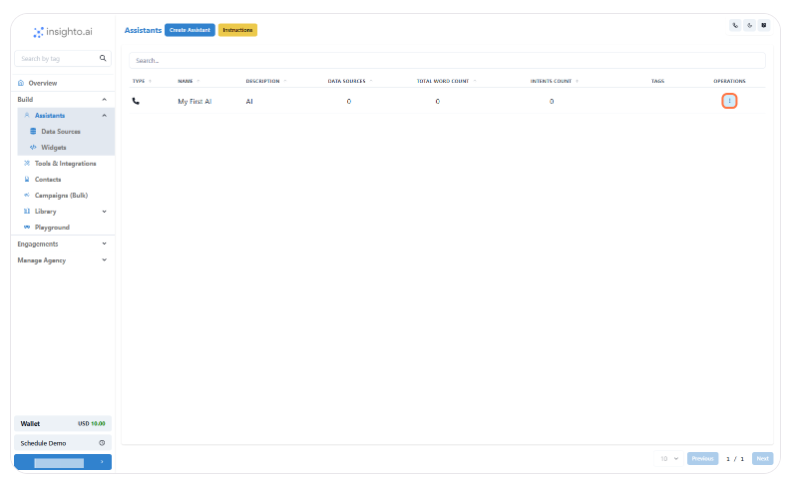Collapse the Assistants submenu chevron
The height and width of the screenshot is (496, 787).
[x=104, y=115]
